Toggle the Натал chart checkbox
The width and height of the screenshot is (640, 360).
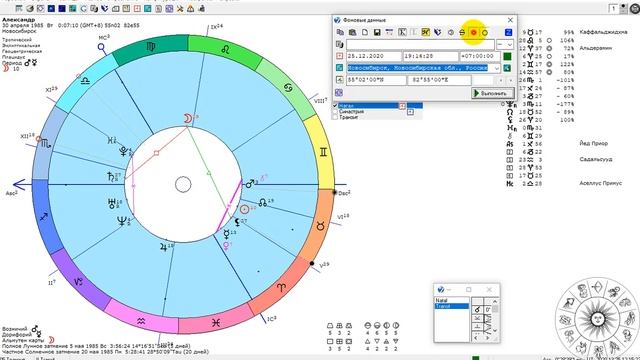(x=335, y=106)
